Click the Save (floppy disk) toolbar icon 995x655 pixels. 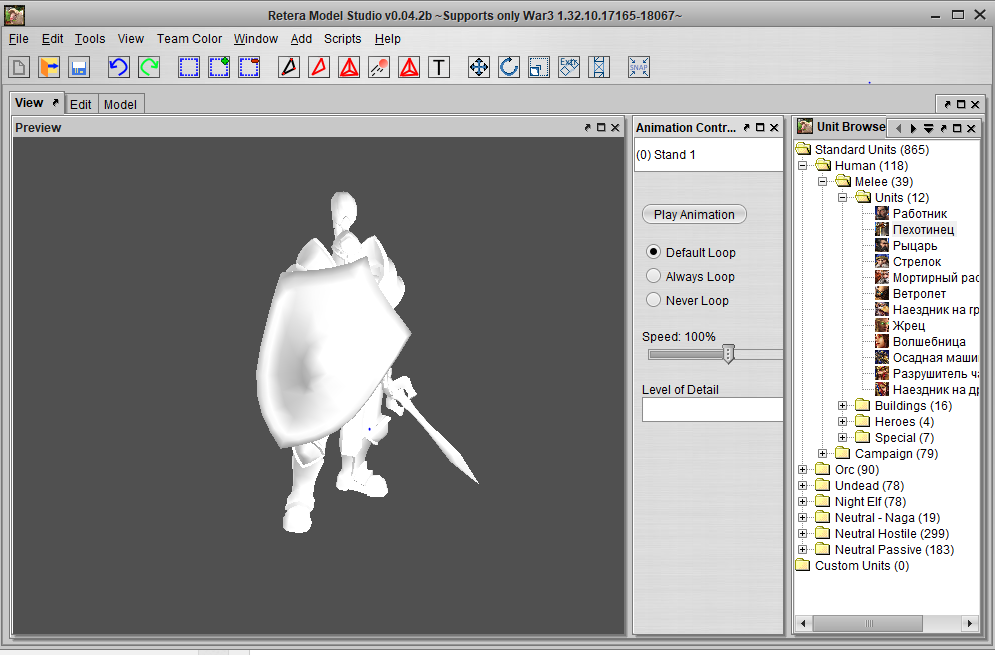(x=79, y=67)
